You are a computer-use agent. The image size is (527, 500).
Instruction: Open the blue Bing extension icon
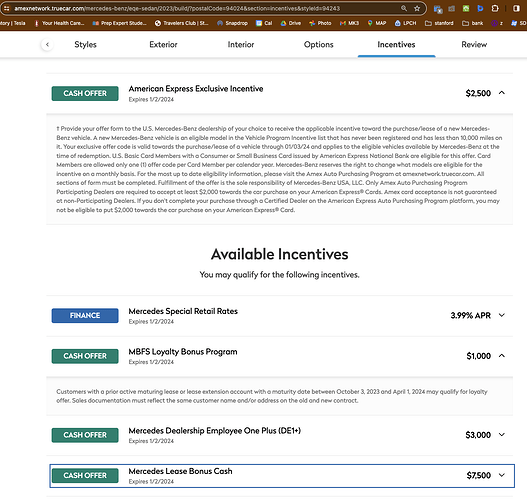tap(480, 8)
